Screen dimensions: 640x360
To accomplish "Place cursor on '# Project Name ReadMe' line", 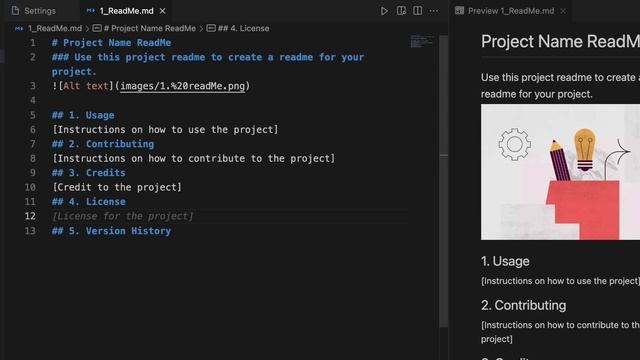I will point(111,43).
